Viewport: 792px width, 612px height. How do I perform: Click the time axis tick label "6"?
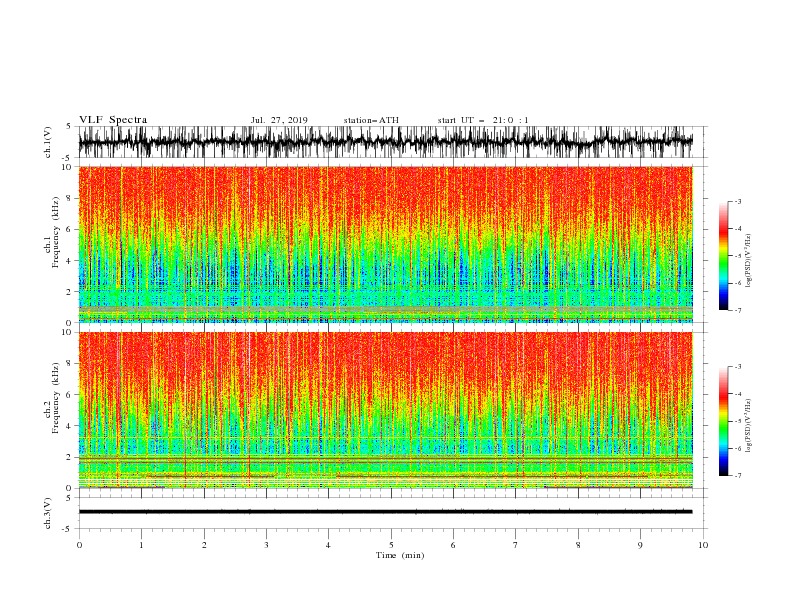453,545
